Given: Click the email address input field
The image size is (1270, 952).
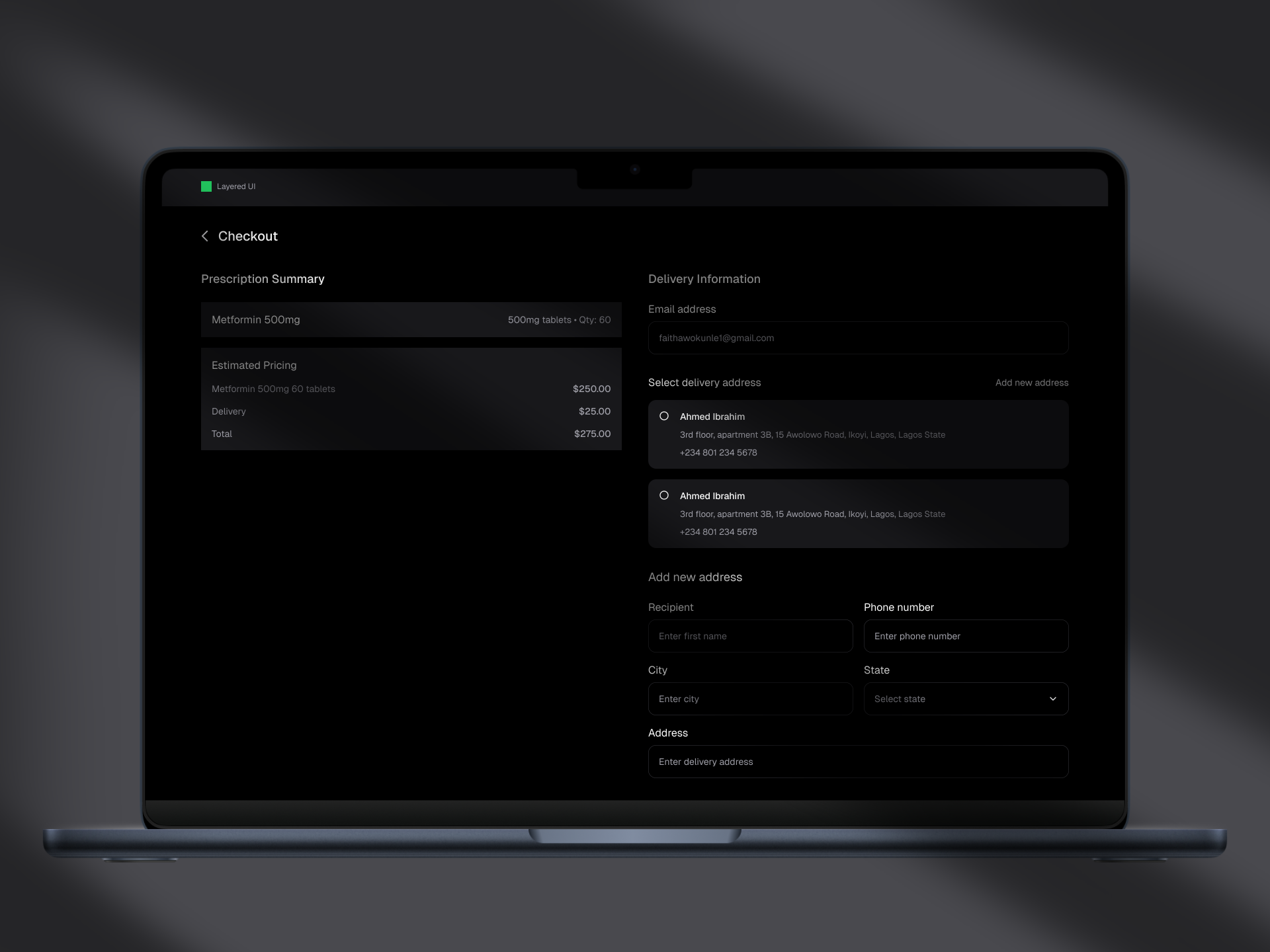Looking at the screenshot, I should point(858,337).
